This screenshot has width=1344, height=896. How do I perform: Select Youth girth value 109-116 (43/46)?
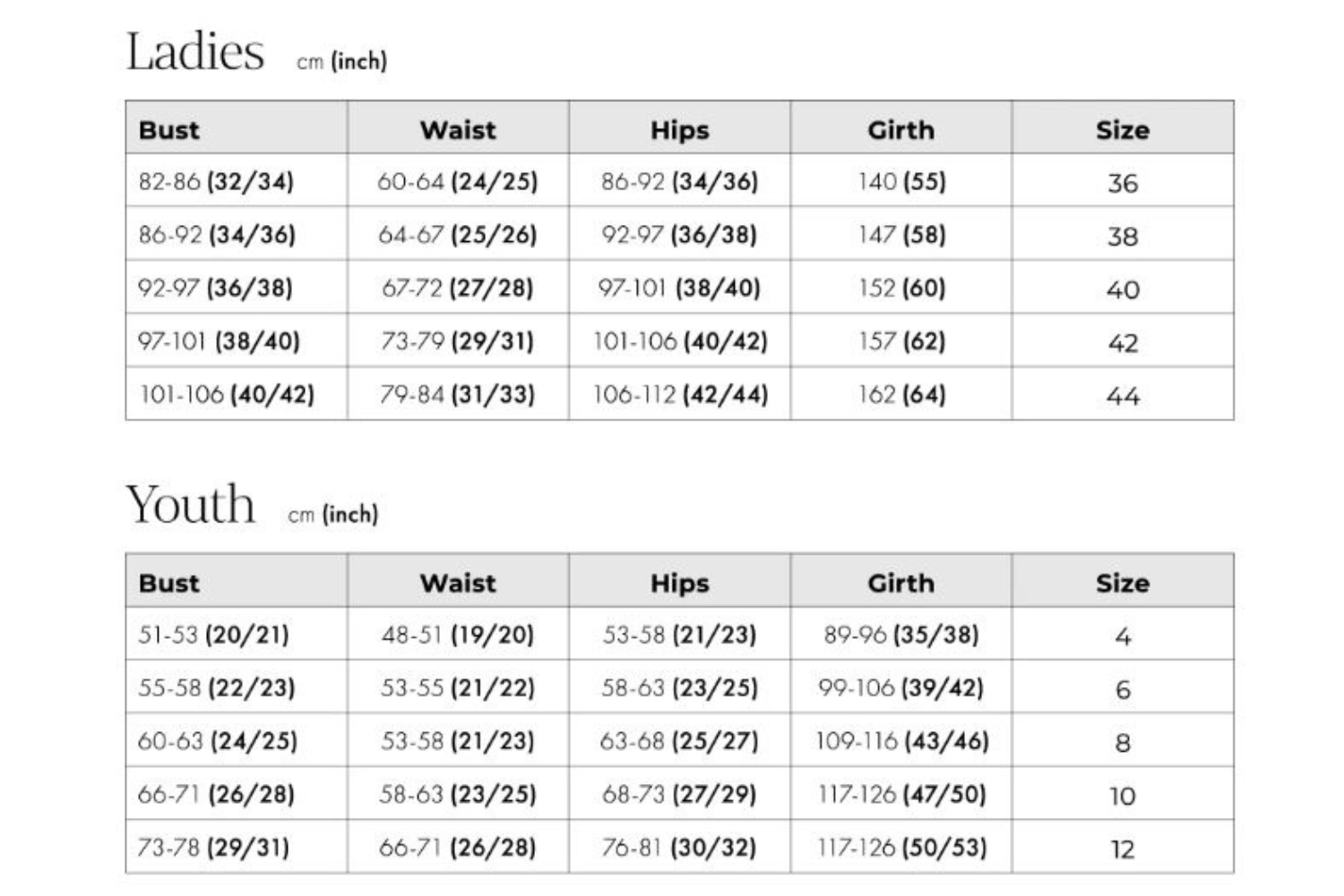click(901, 741)
